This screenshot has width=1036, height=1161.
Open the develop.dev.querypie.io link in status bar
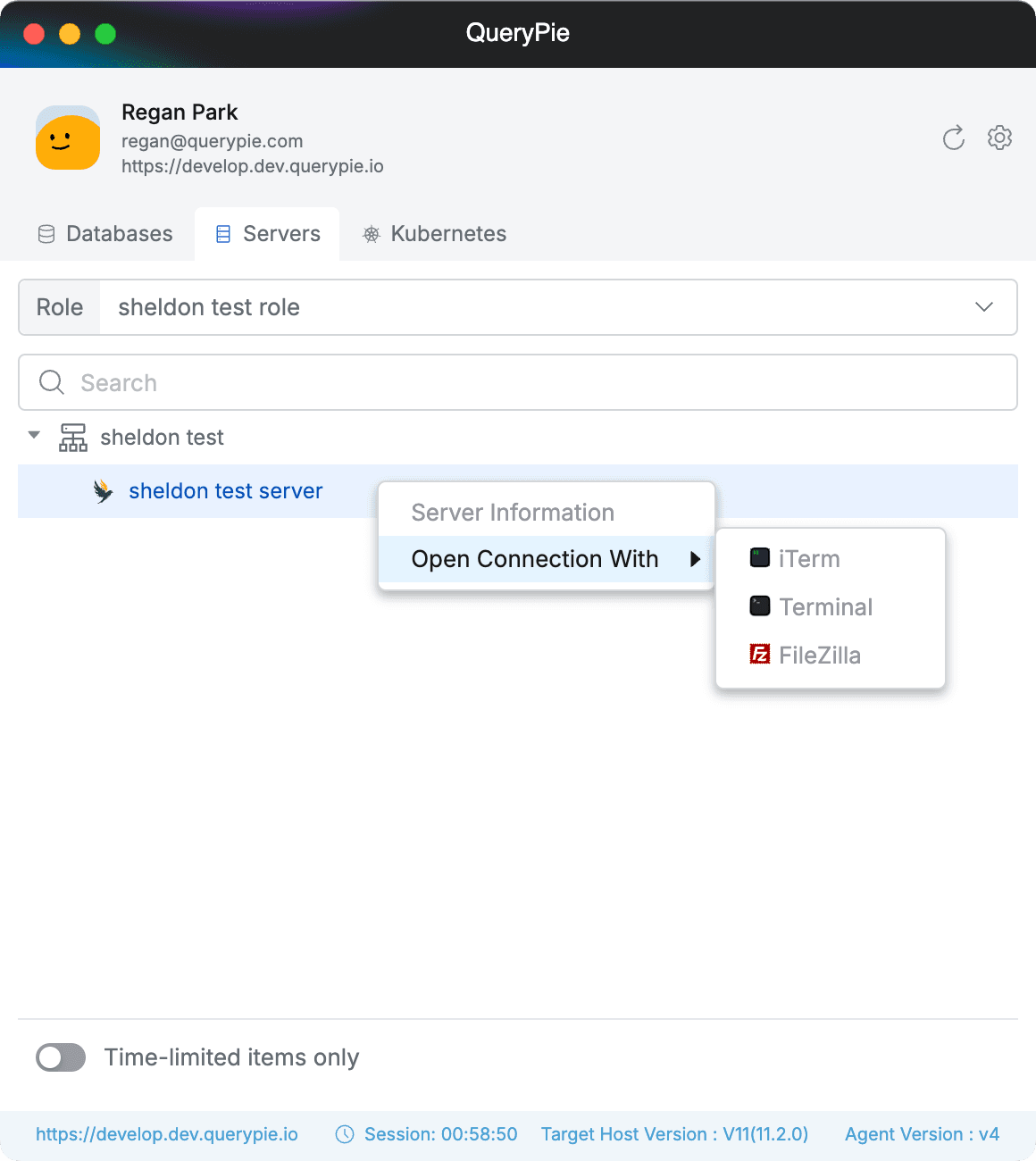166,1133
